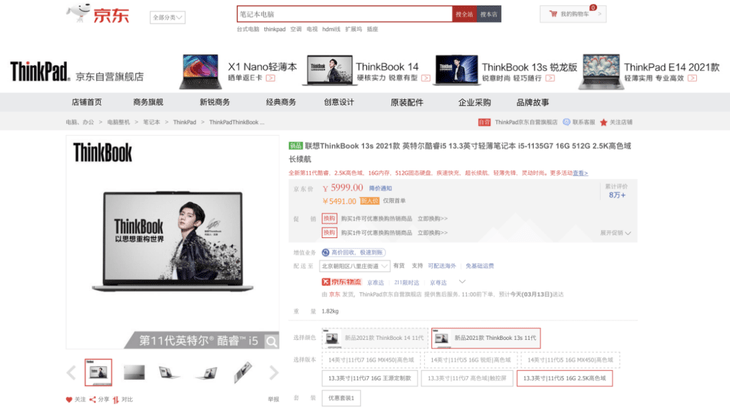730x408 pixels.
Task: Click the dark 搜本店 search button
Action: click(488, 14)
